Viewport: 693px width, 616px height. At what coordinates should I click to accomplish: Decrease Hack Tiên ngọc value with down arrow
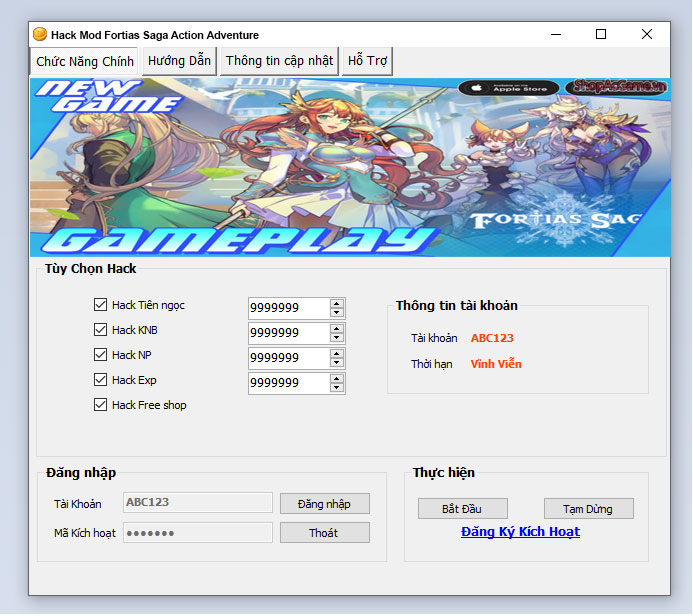click(x=337, y=314)
